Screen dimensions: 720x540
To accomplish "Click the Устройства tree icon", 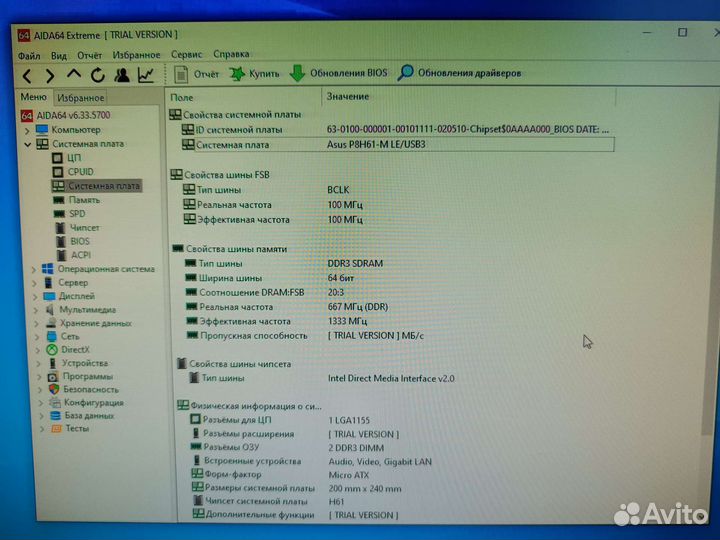I will 53,363.
